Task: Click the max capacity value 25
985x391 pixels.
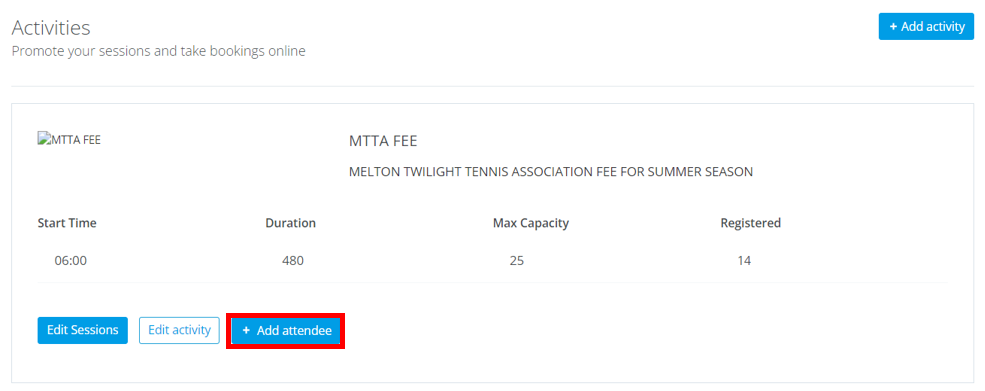Action: pyautogui.click(x=516, y=260)
